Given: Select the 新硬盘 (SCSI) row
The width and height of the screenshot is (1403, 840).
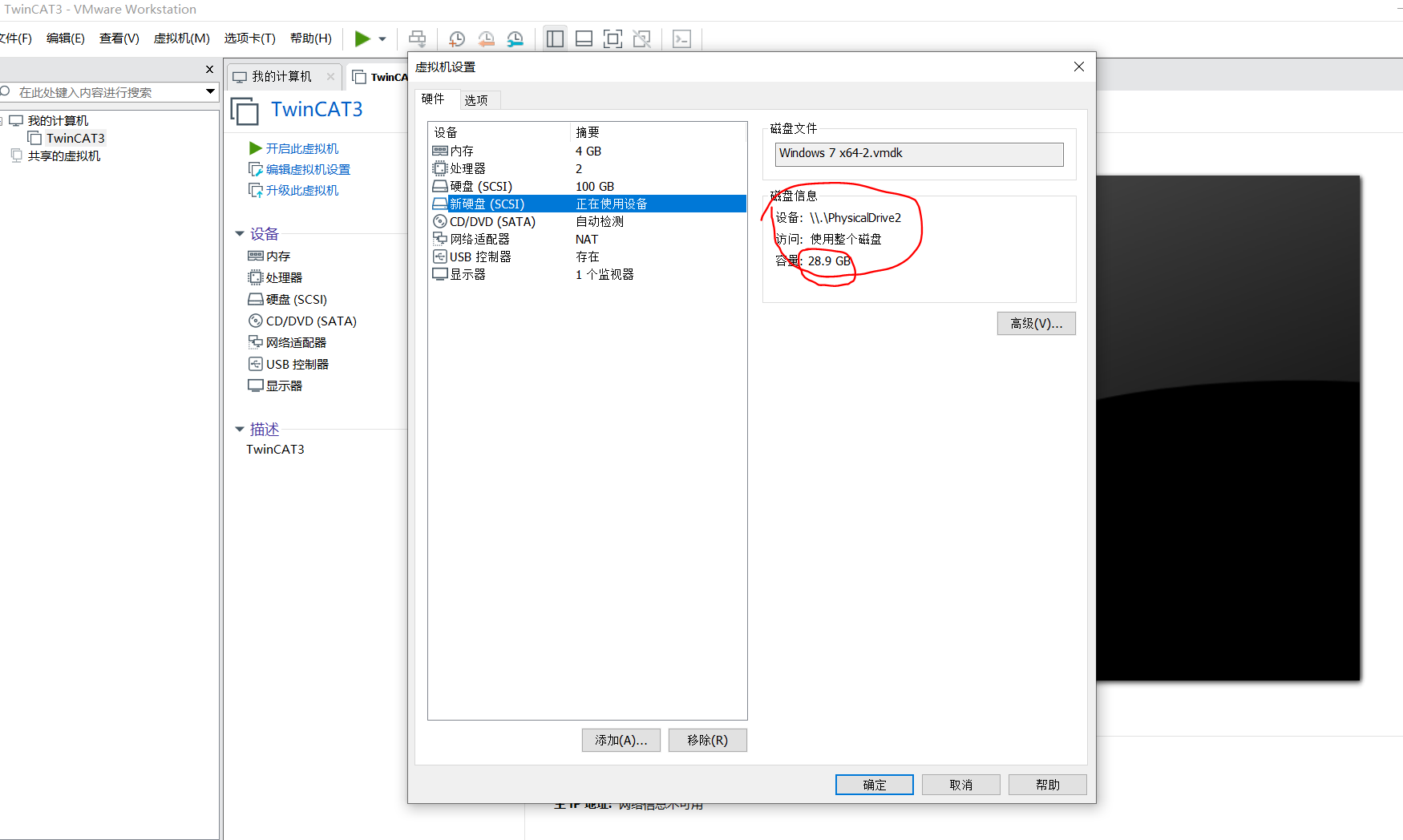Looking at the screenshot, I should (588, 204).
